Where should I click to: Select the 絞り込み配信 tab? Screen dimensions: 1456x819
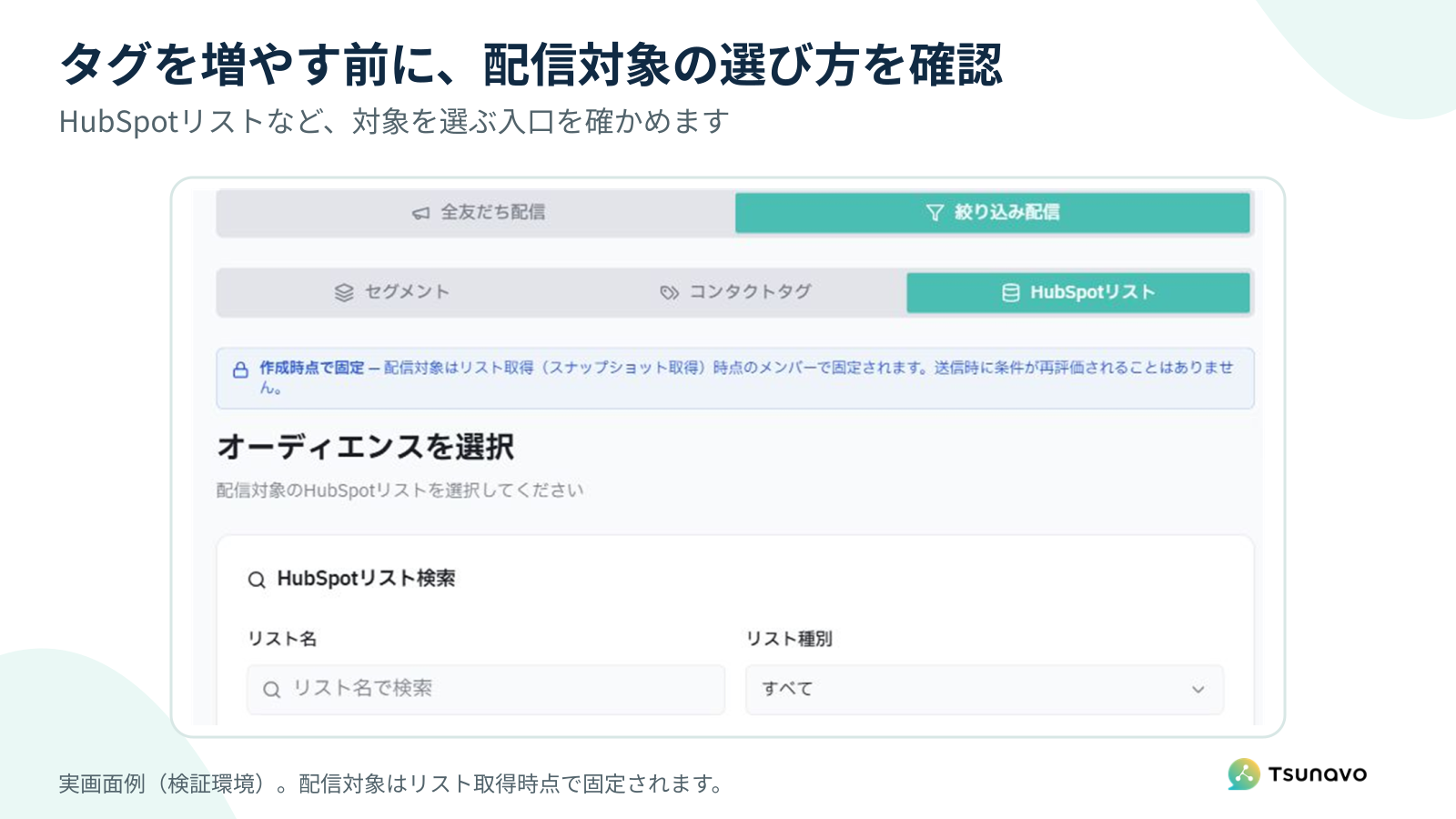tap(992, 213)
